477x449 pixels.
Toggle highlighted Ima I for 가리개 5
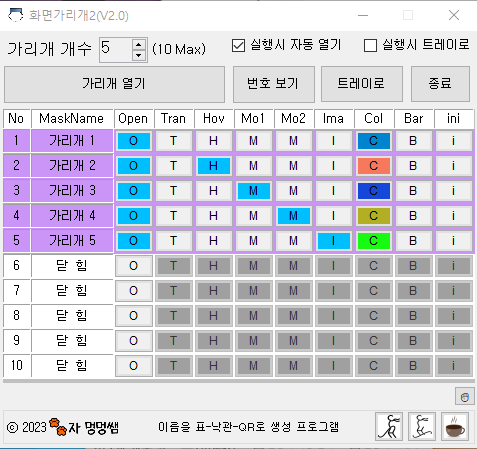point(333,241)
